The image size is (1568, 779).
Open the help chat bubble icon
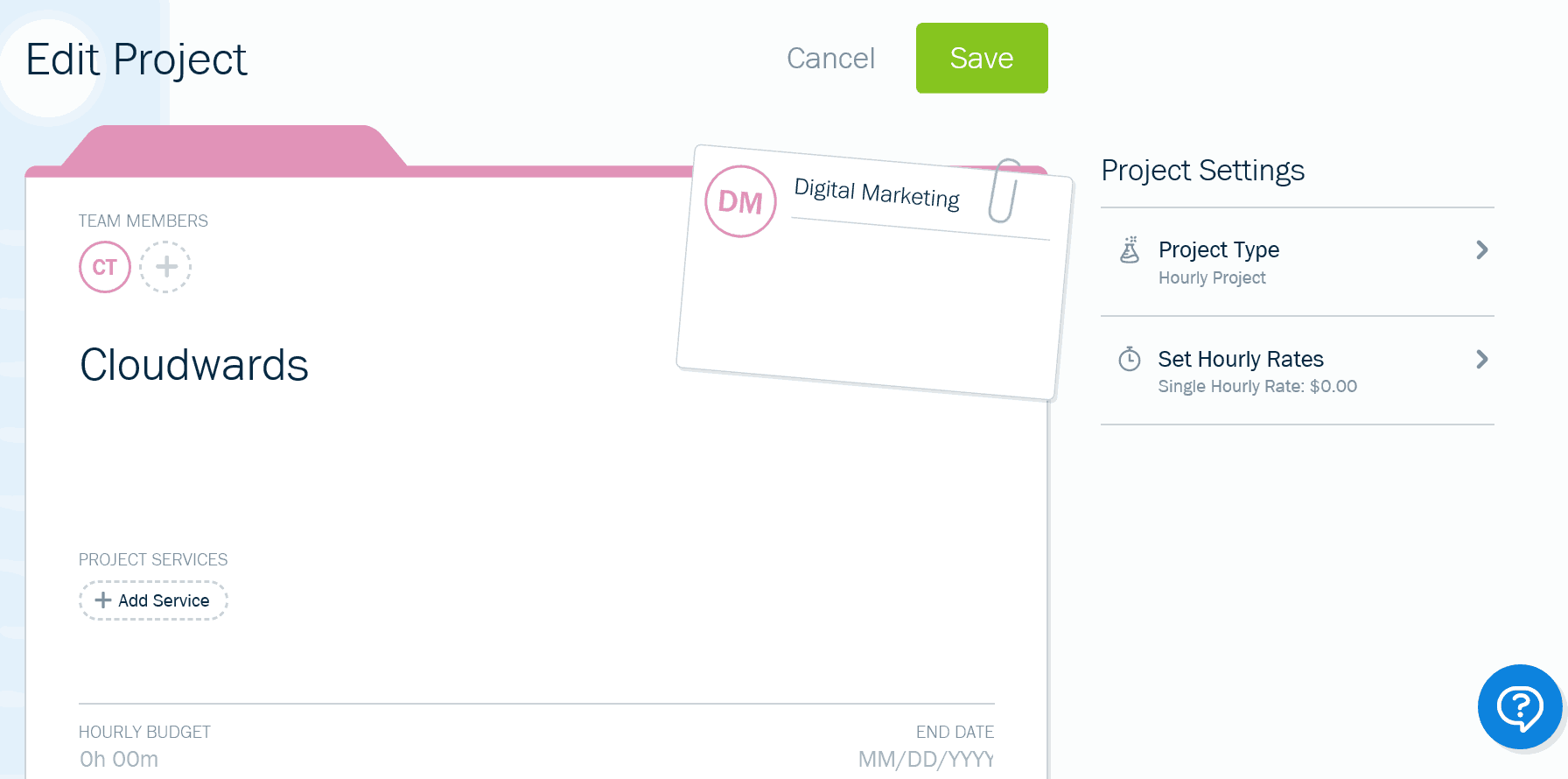click(1520, 706)
